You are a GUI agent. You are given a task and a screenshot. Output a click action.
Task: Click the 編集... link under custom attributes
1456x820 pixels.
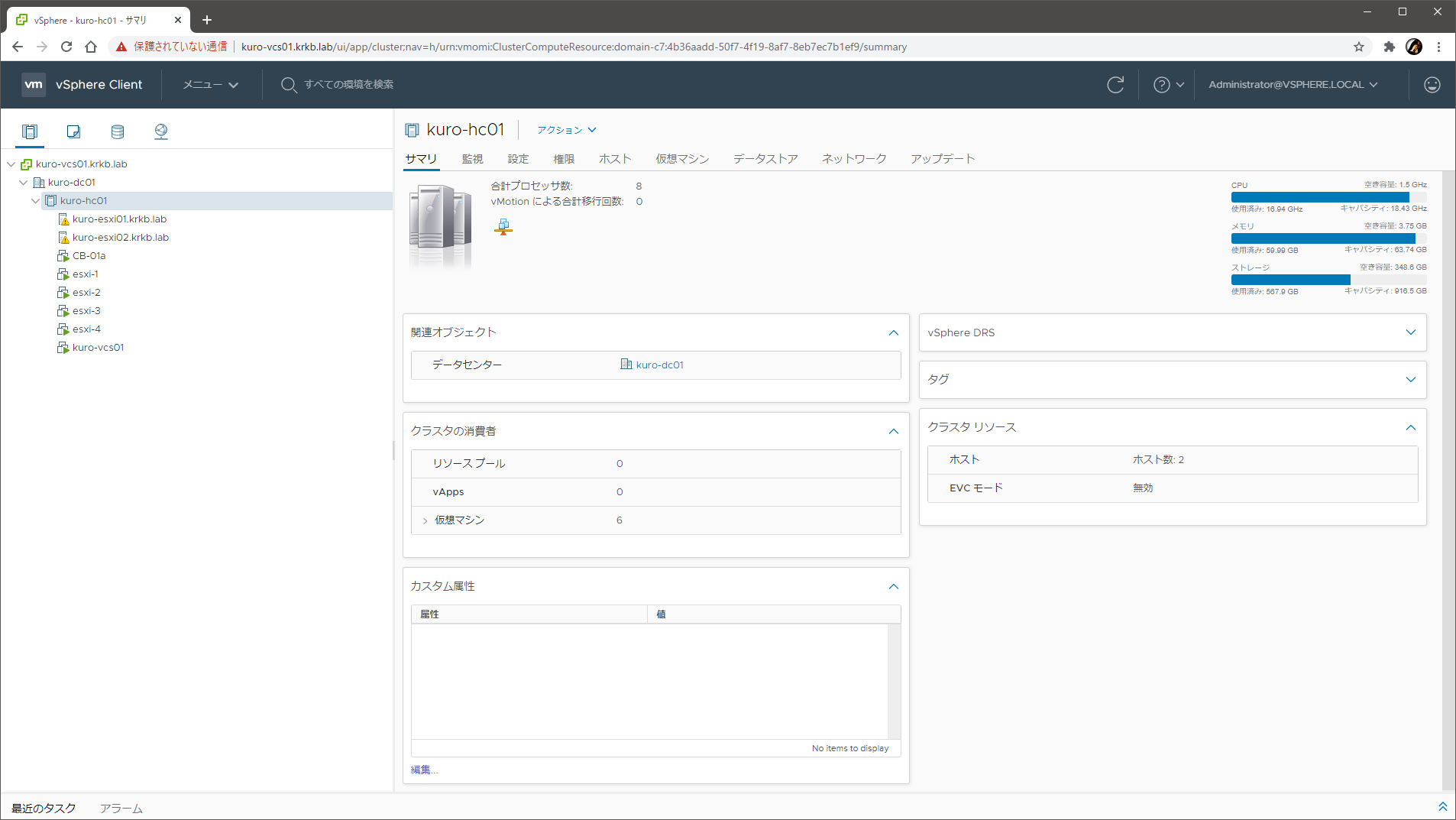click(x=424, y=770)
